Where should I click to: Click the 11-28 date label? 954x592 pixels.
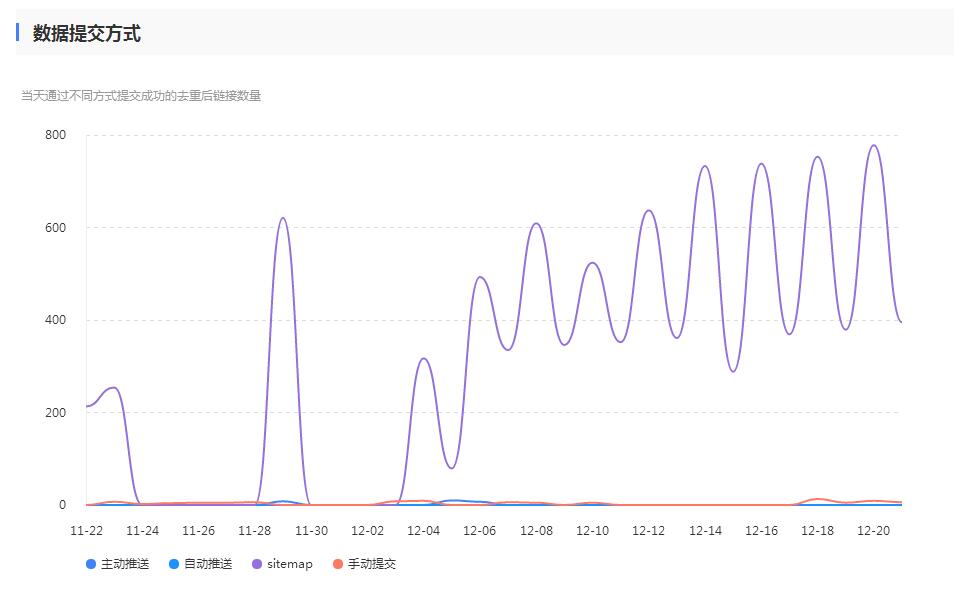click(x=254, y=531)
